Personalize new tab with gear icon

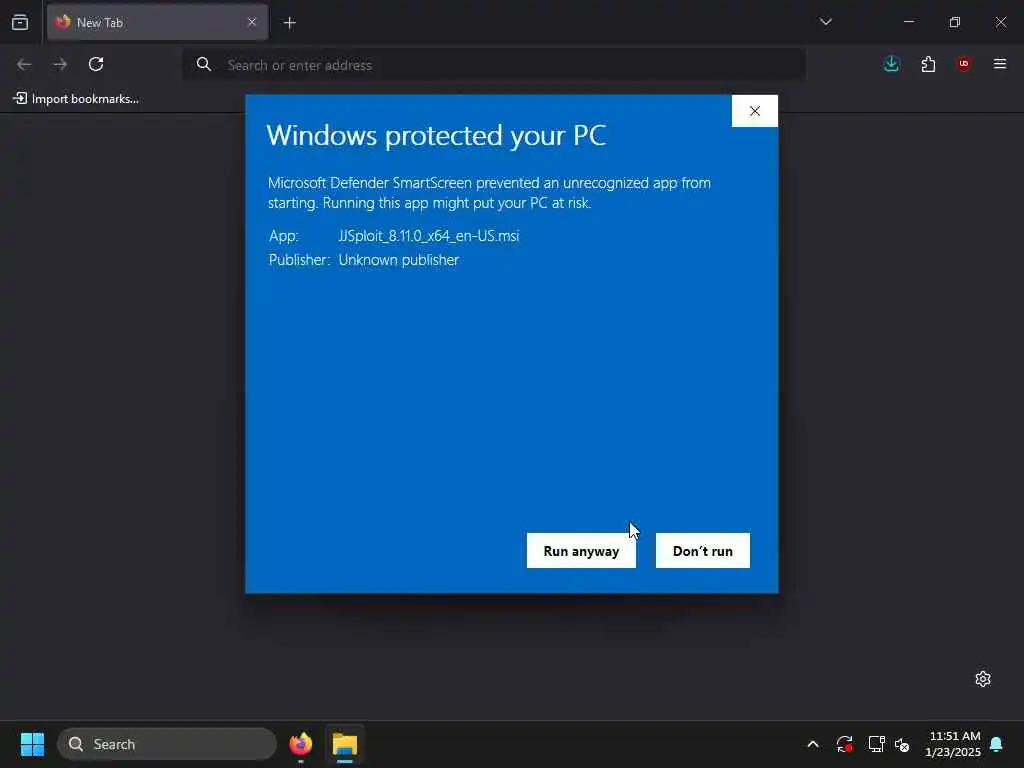click(983, 679)
